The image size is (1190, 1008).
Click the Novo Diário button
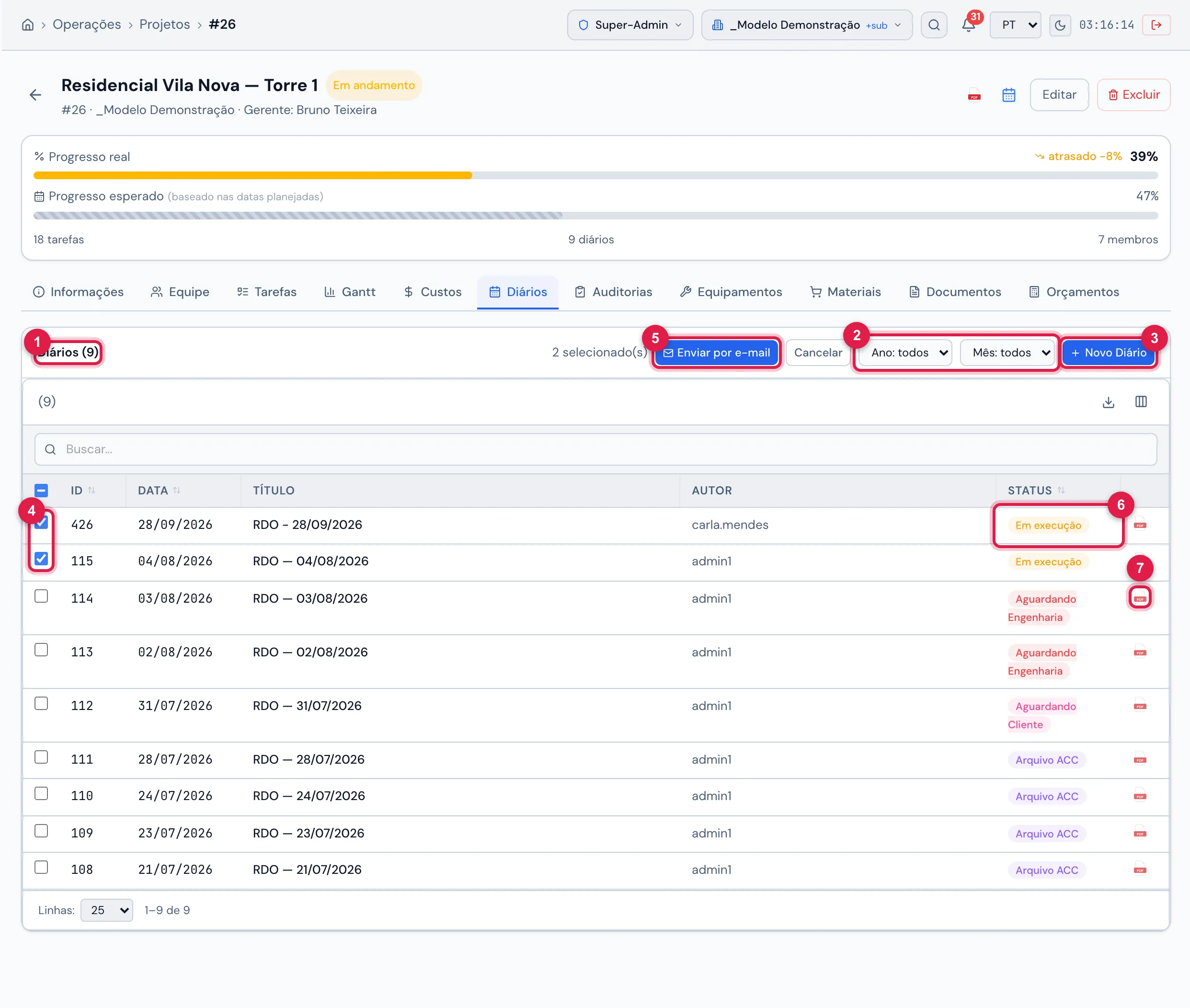1108,353
